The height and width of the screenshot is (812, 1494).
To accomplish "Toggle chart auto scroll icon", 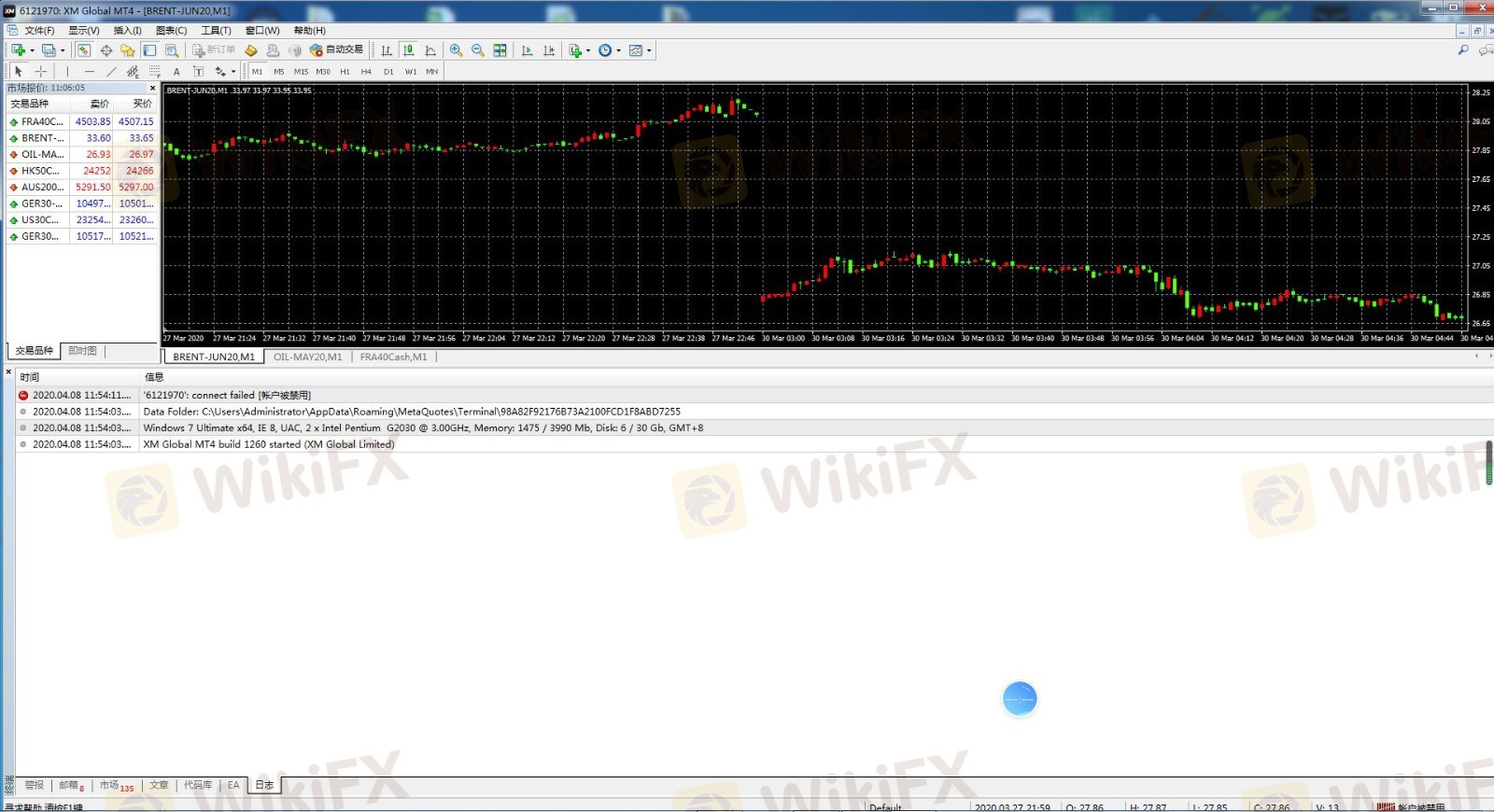I will (527, 50).
